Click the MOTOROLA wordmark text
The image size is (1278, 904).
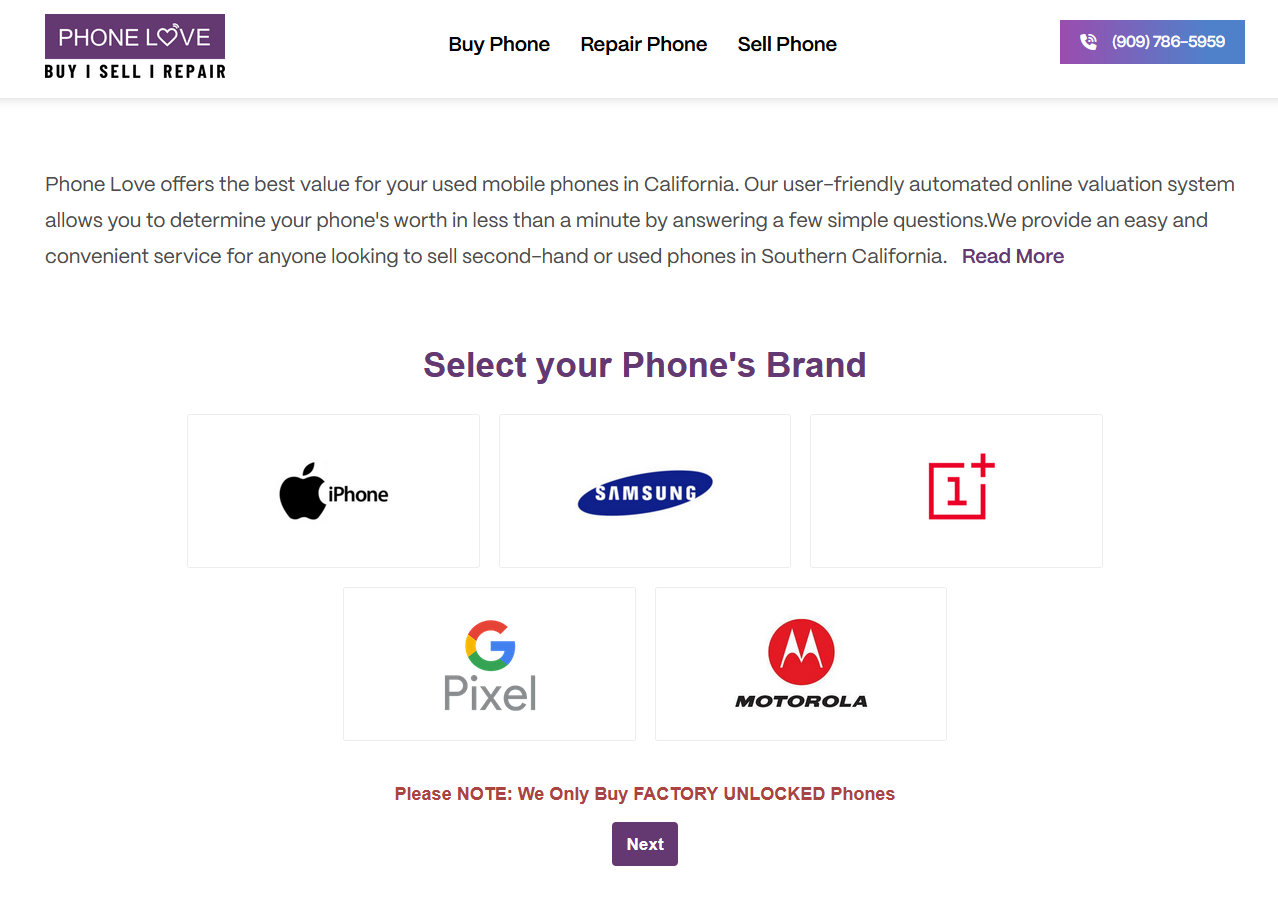[x=801, y=701]
